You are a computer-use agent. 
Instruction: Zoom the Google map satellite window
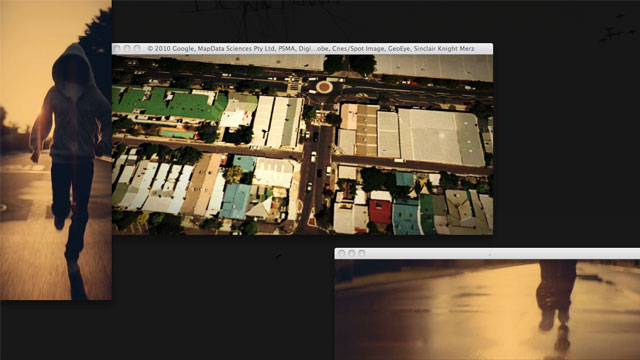137,49
